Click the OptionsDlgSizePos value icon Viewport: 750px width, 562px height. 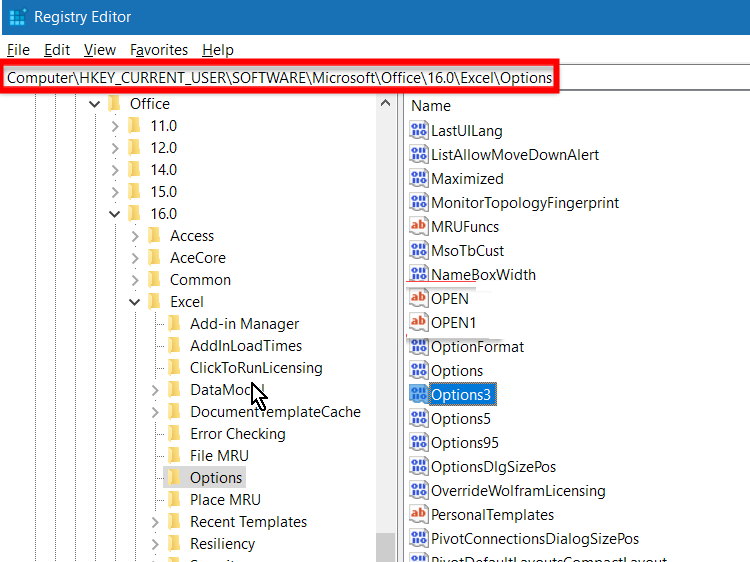(x=419, y=466)
